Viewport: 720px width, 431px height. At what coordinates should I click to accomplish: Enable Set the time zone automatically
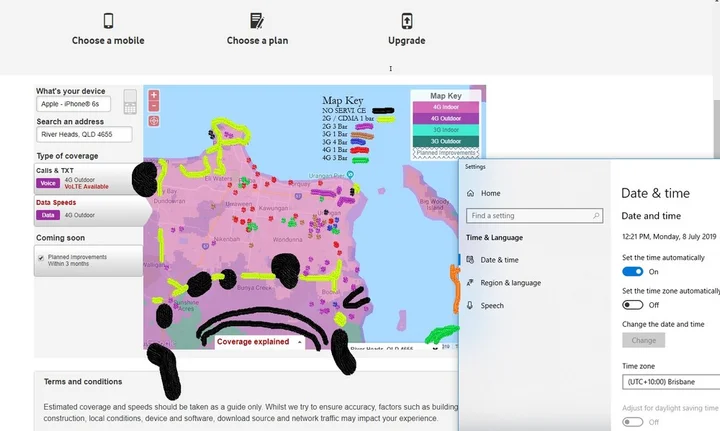coord(632,304)
